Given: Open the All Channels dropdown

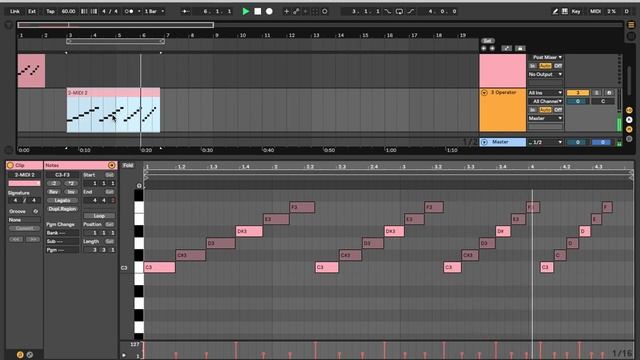Looking at the screenshot, I should click(546, 101).
